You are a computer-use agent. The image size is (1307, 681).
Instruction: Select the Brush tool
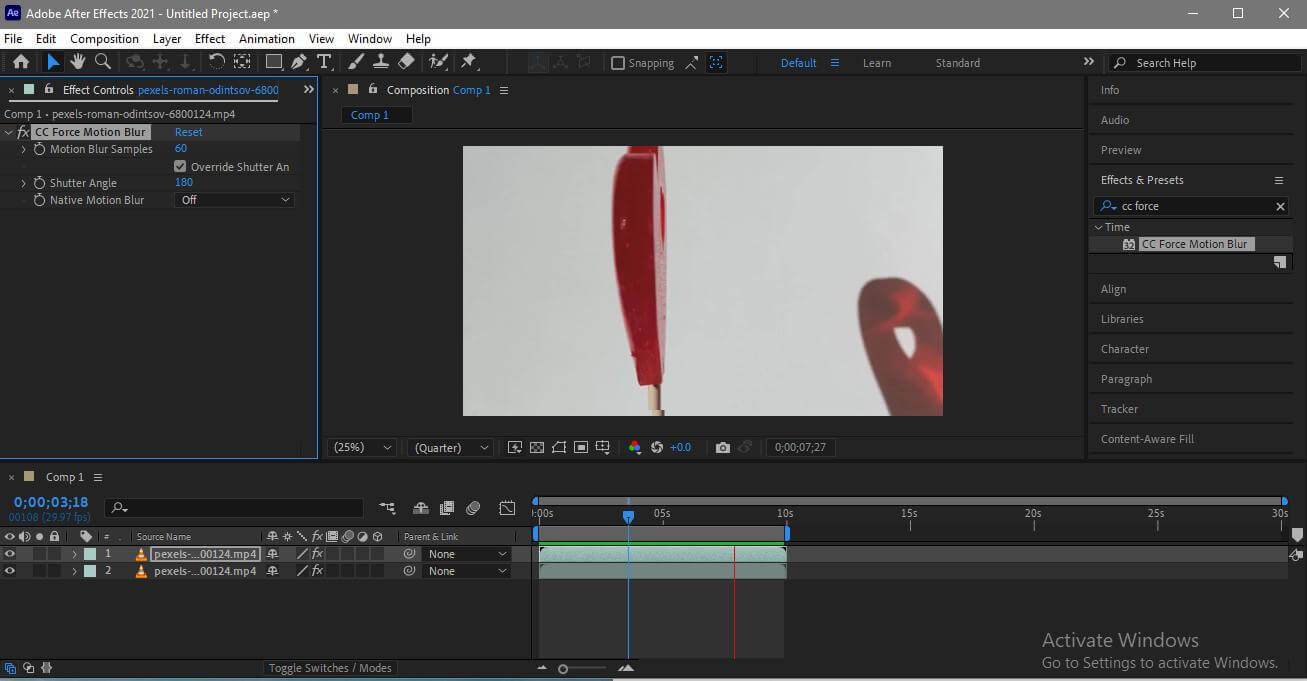pyautogui.click(x=356, y=62)
